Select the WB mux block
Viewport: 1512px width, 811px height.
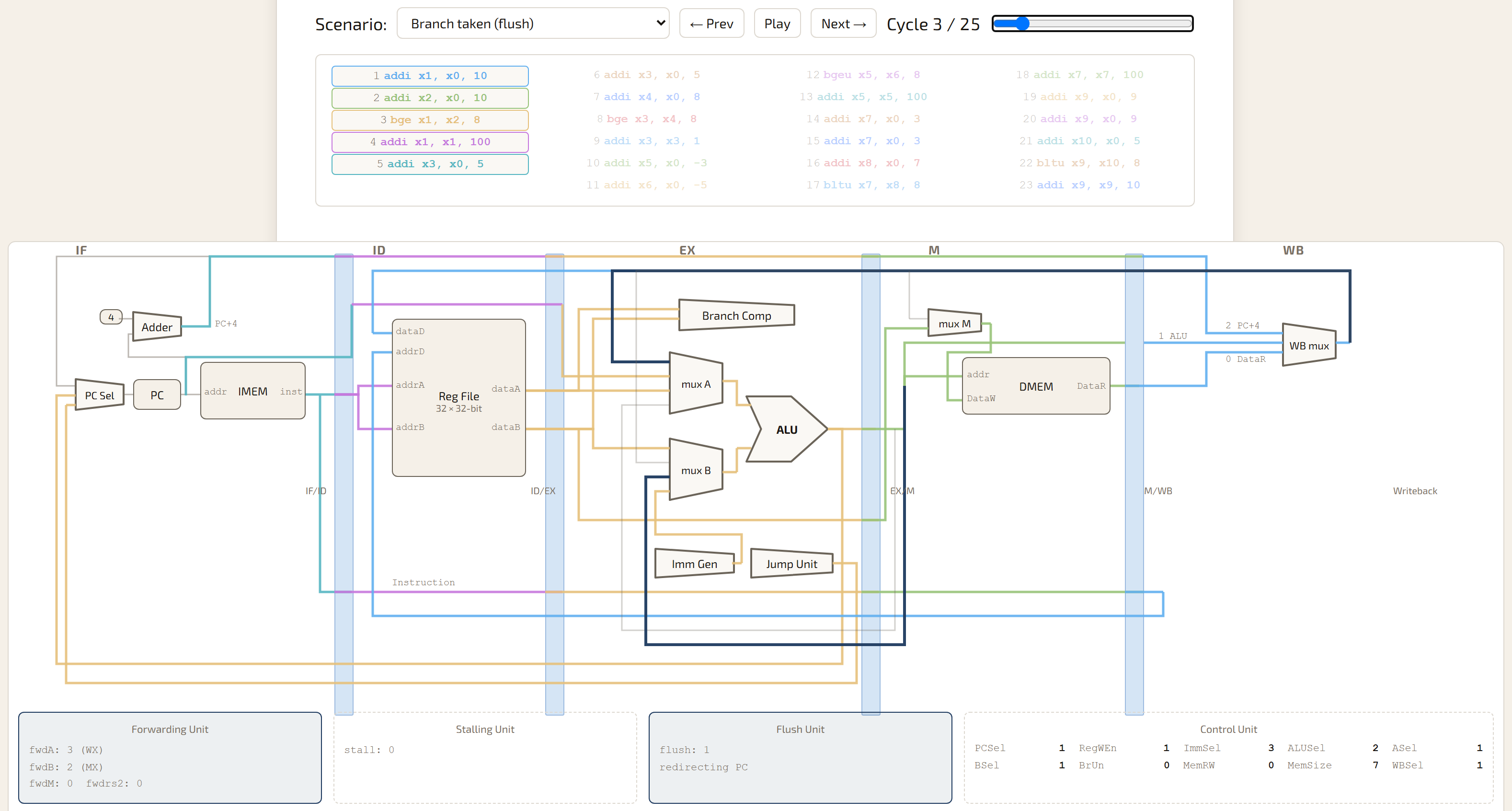[1309, 345]
